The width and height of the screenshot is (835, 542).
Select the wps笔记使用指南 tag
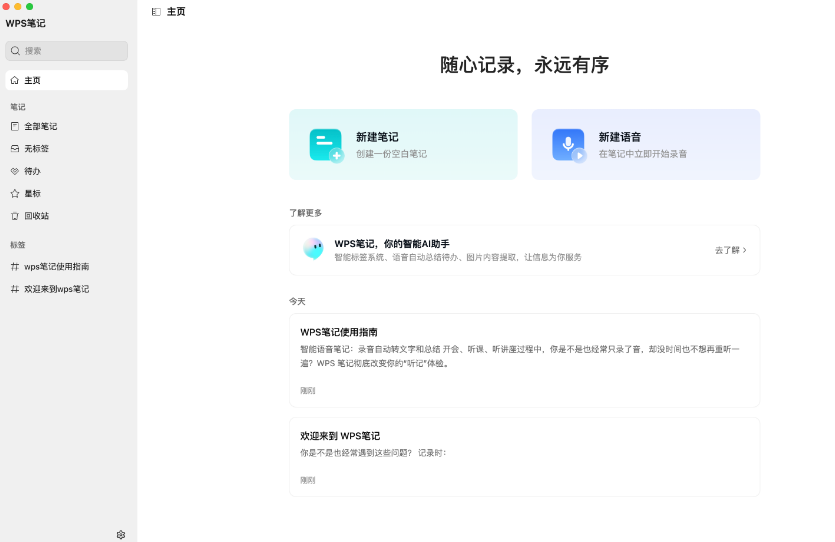click(x=67, y=266)
